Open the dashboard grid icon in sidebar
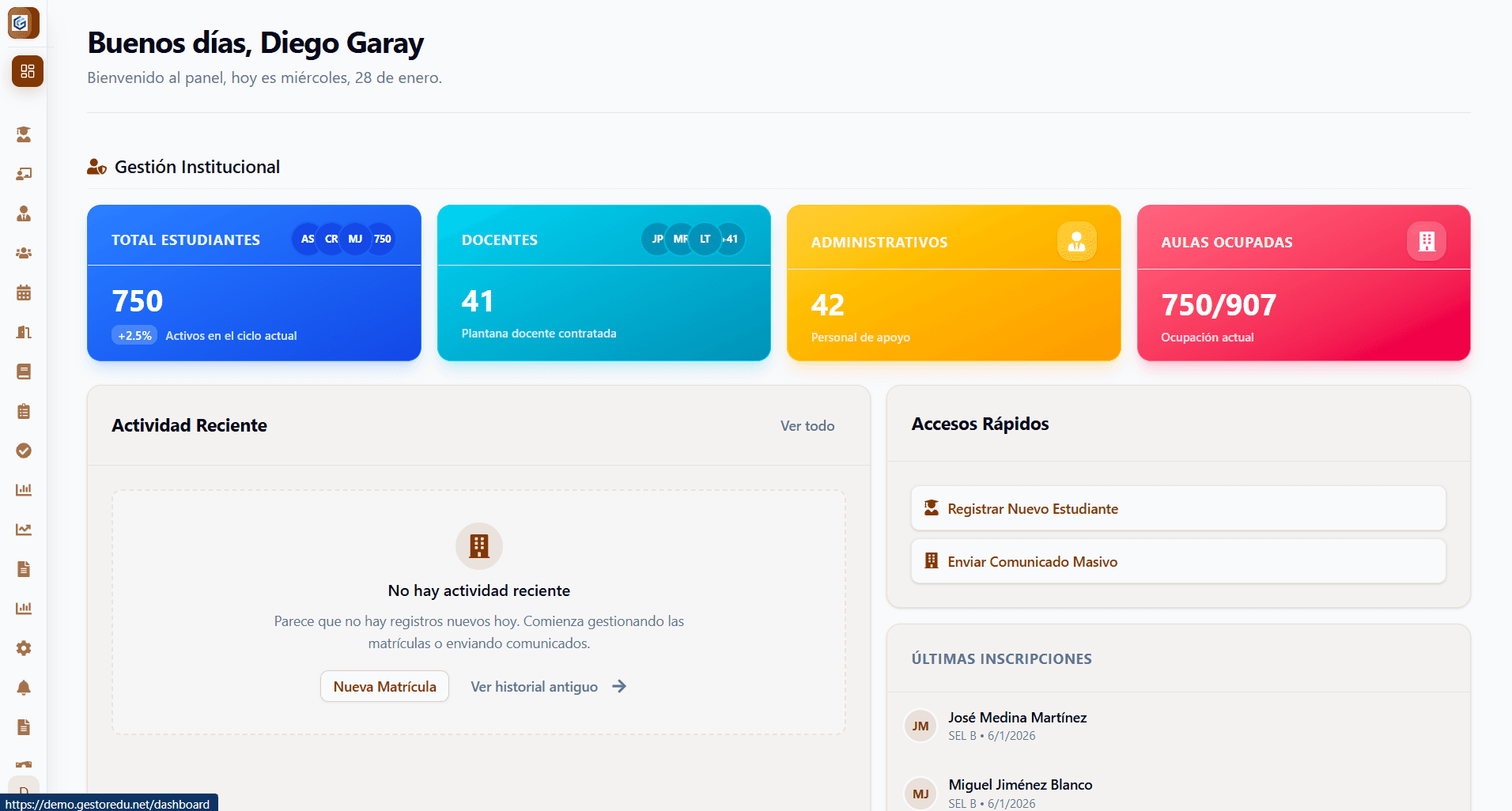The width and height of the screenshot is (1512, 811). pos(28,71)
